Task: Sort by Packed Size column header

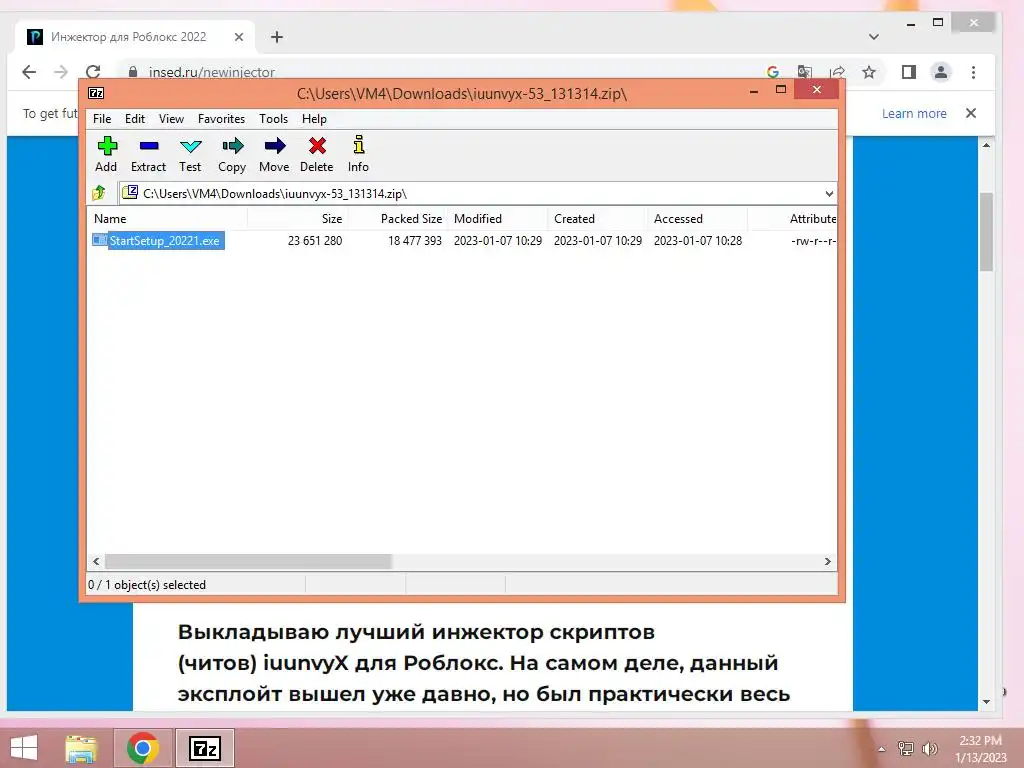Action: point(397,219)
